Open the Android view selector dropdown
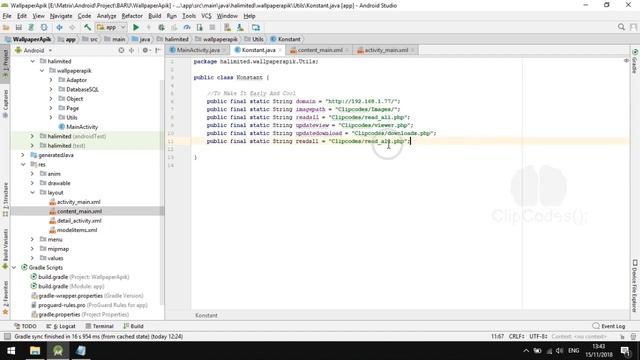The image size is (640, 360). (34, 50)
